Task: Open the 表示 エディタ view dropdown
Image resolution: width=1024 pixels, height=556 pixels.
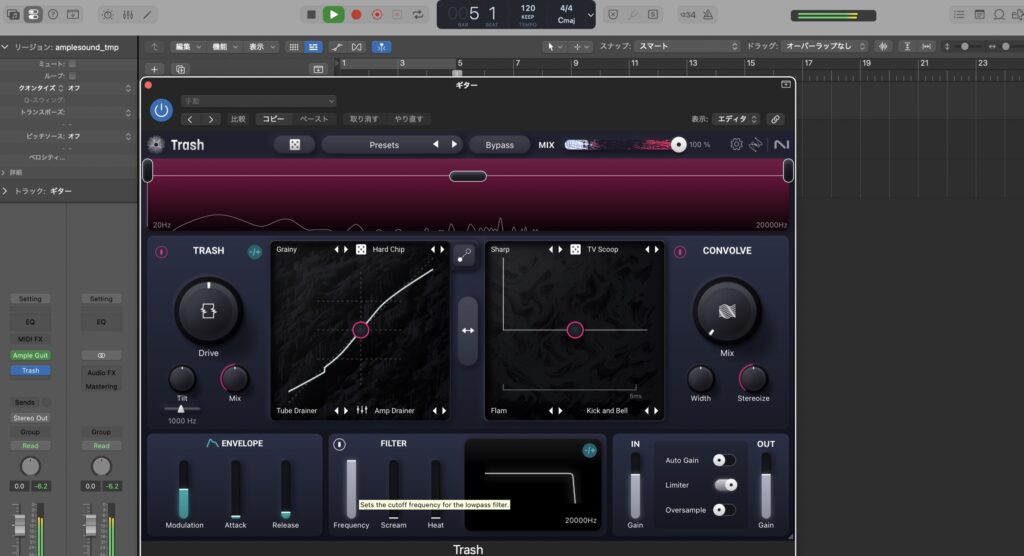Action: [x=736, y=119]
